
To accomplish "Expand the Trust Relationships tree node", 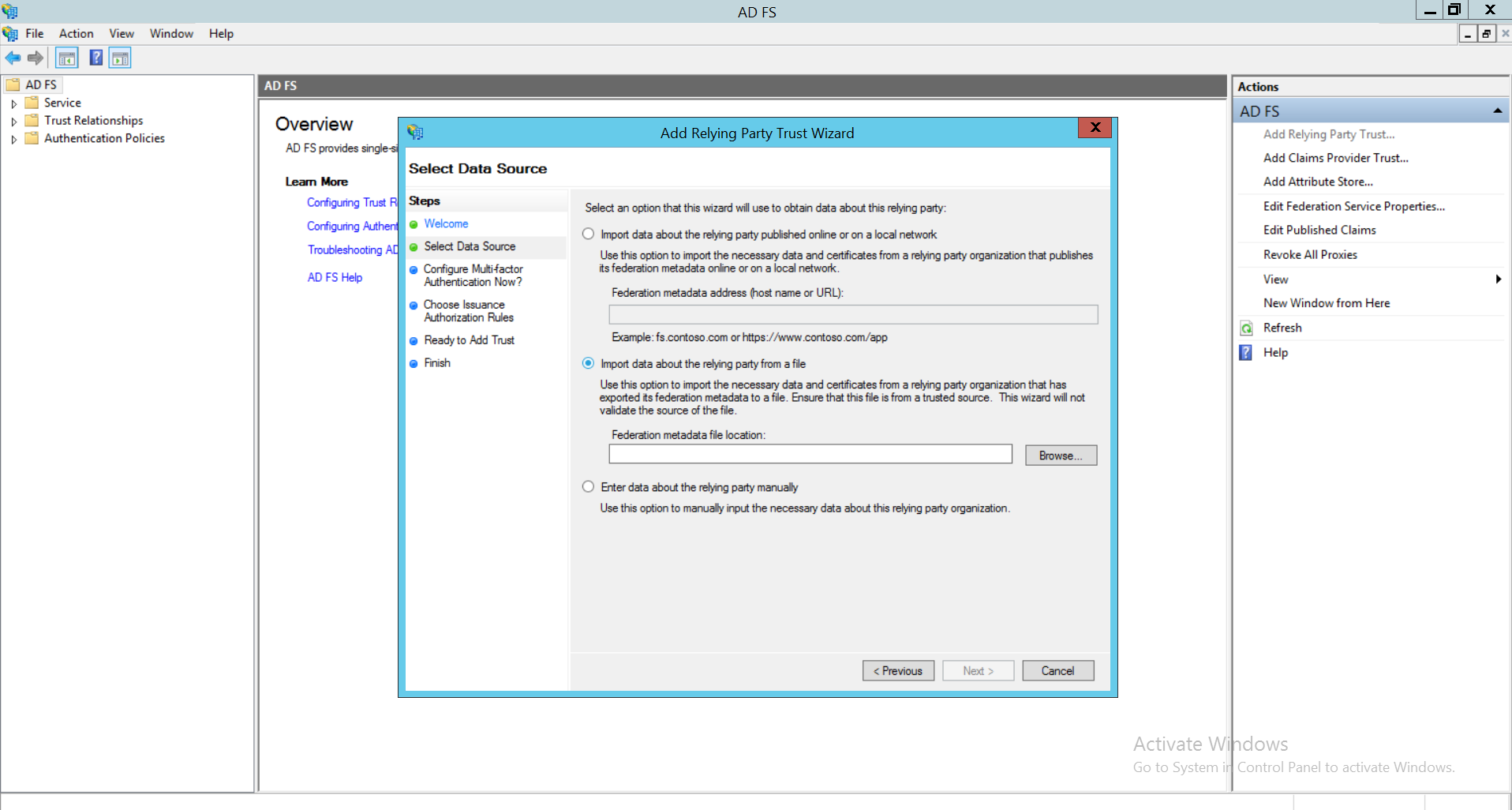I will pyautogui.click(x=14, y=120).
